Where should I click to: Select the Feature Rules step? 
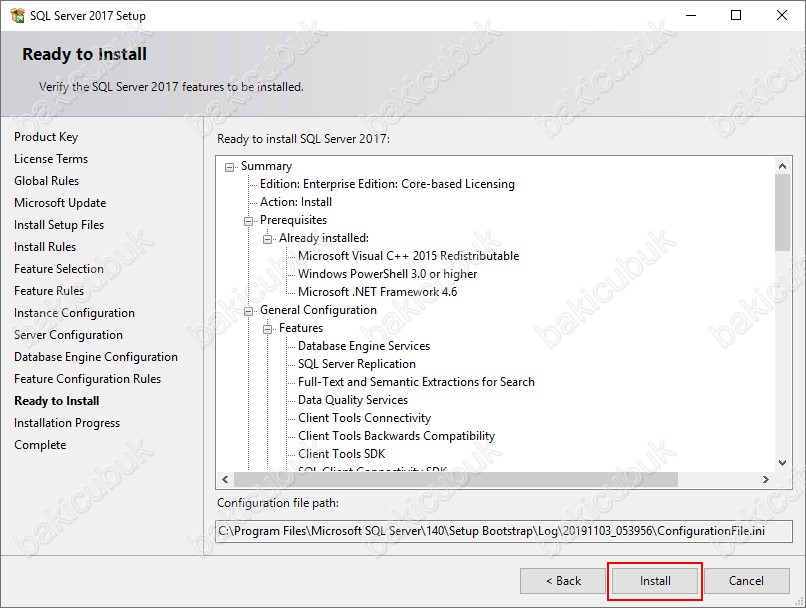[x=49, y=291]
